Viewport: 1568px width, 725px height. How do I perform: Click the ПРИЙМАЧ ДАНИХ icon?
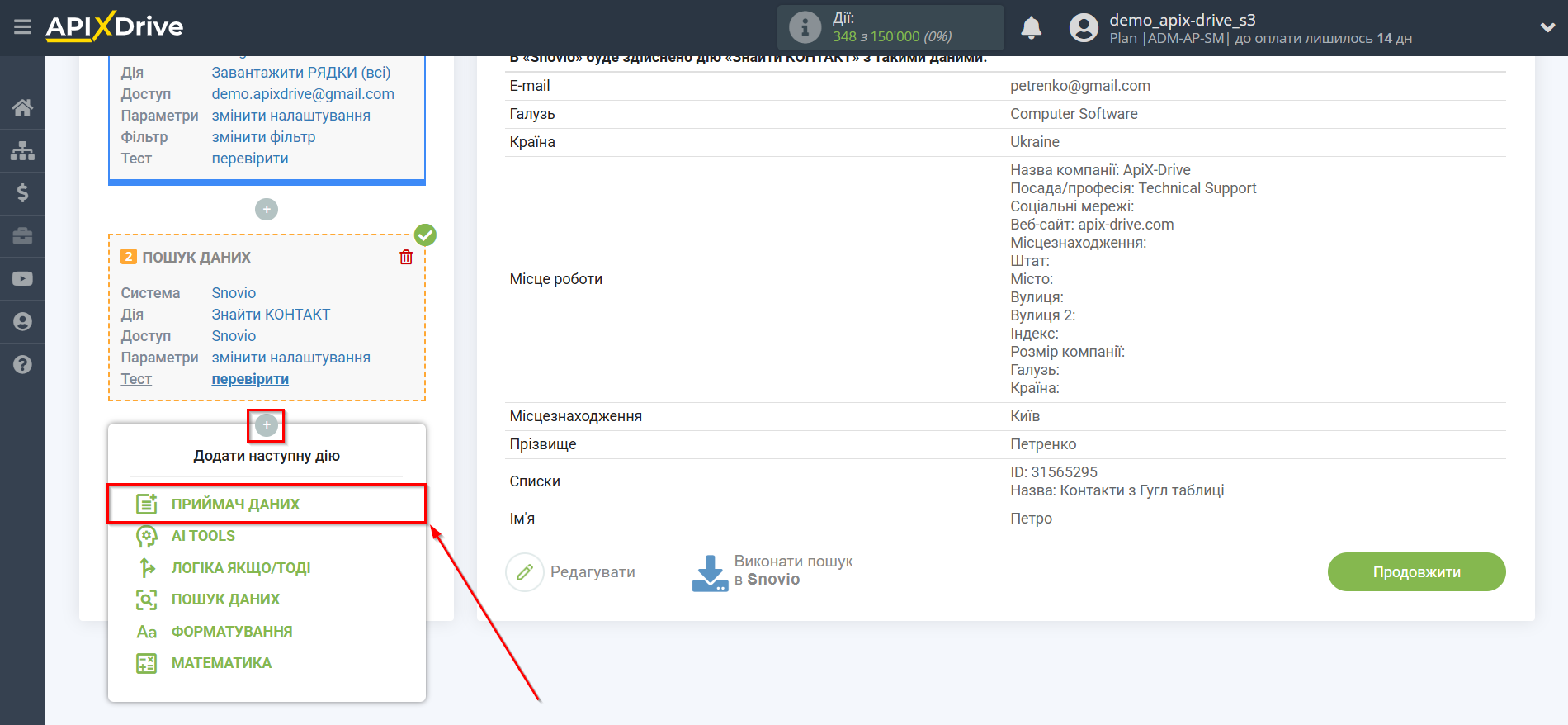[147, 504]
